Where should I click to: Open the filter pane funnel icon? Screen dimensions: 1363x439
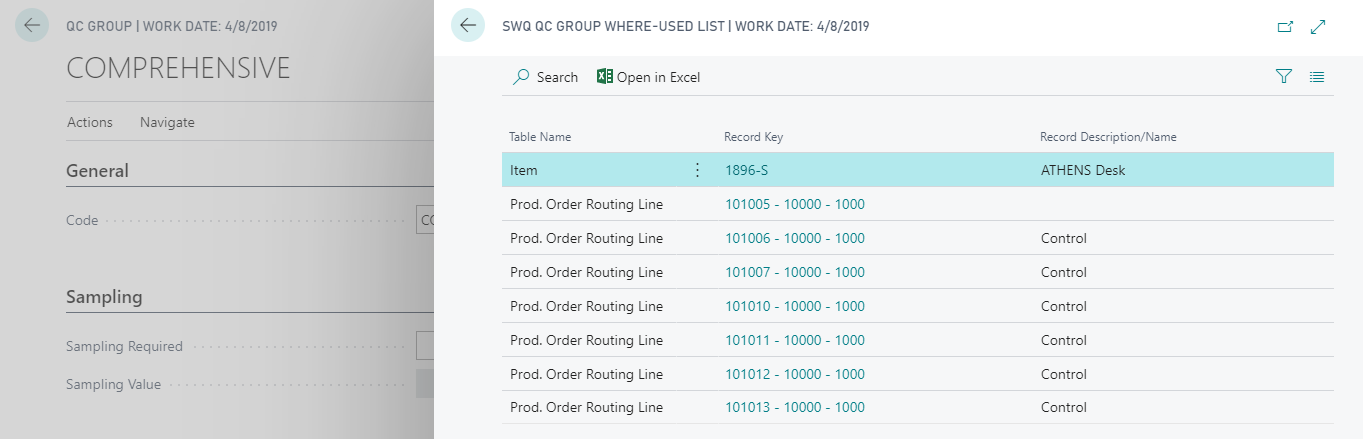(x=1284, y=77)
